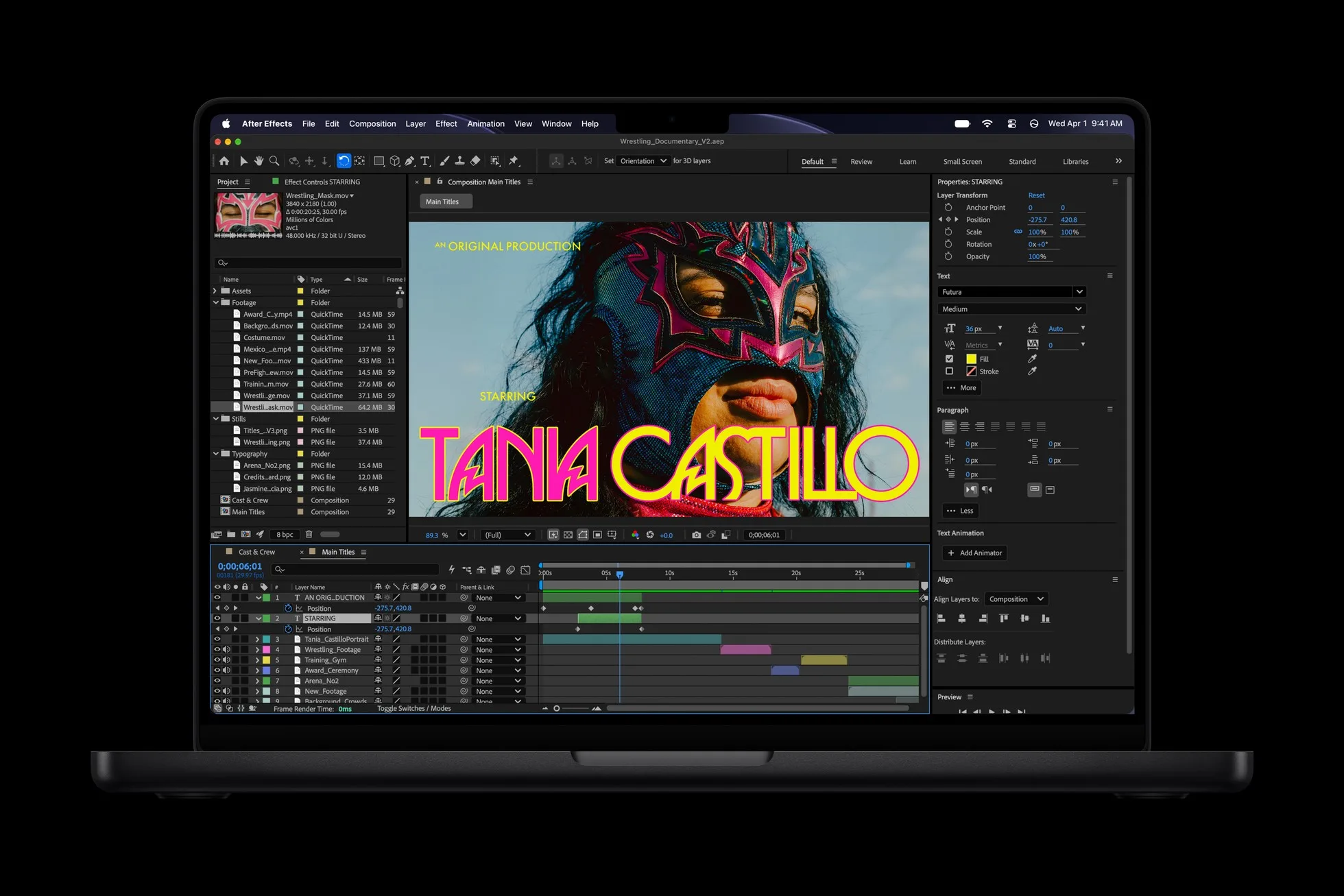This screenshot has width=1344, height=896.
Task: Click Reset in Layer Transform
Action: [1036, 195]
